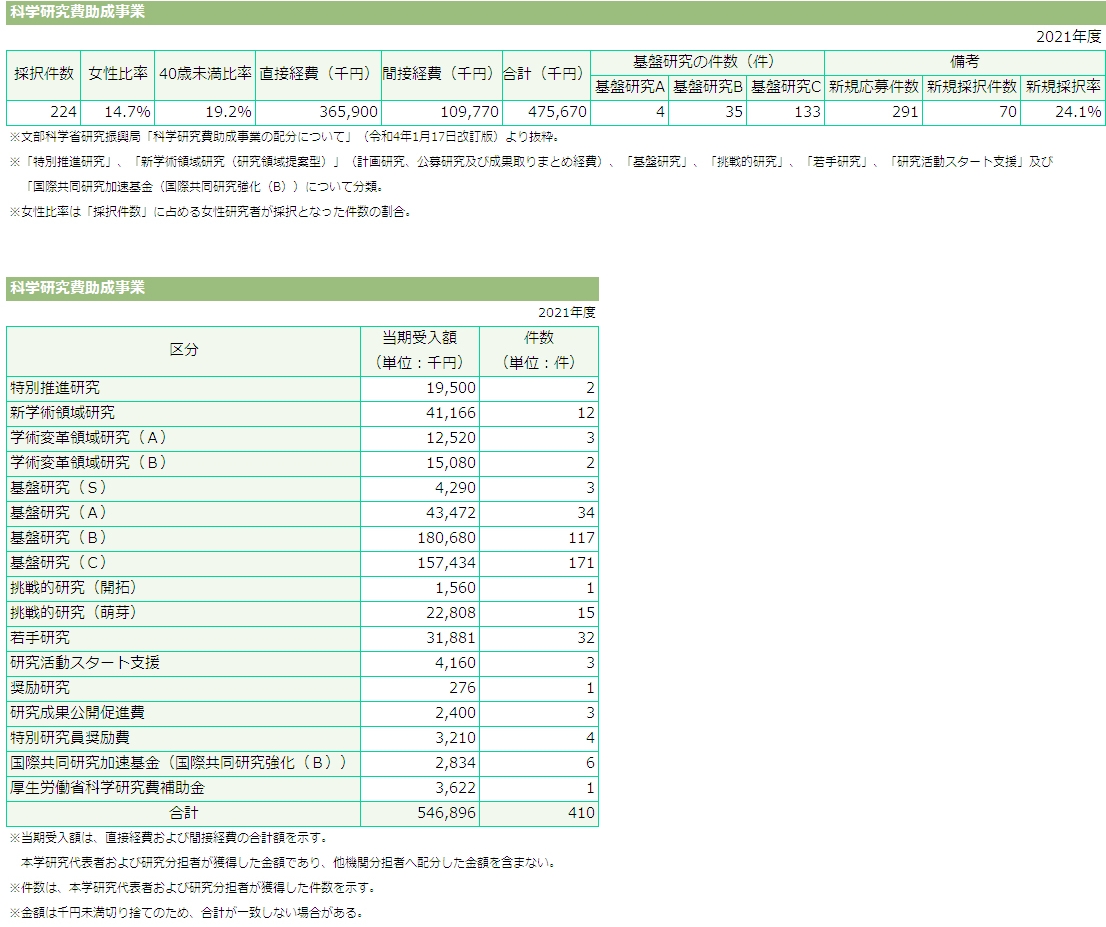Click the footnote starting ※当期受入額は

click(x=169, y=838)
